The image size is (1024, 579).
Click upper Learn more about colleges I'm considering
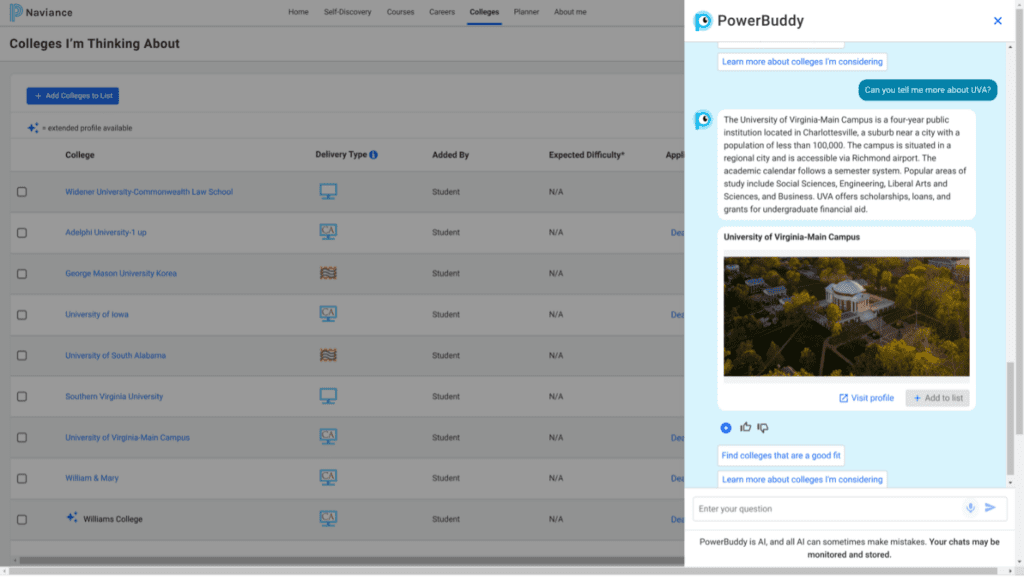click(802, 61)
